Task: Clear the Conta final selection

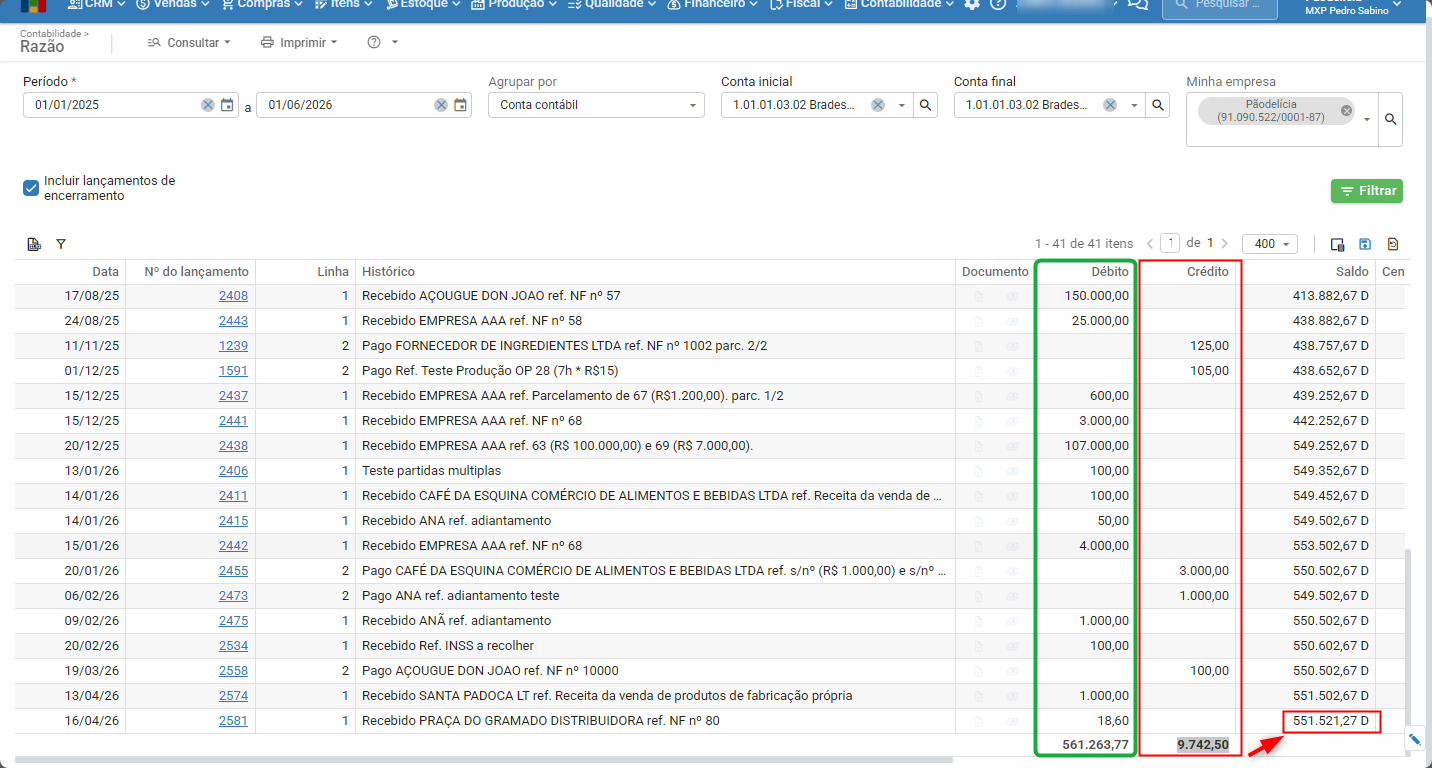Action: tap(1110, 105)
